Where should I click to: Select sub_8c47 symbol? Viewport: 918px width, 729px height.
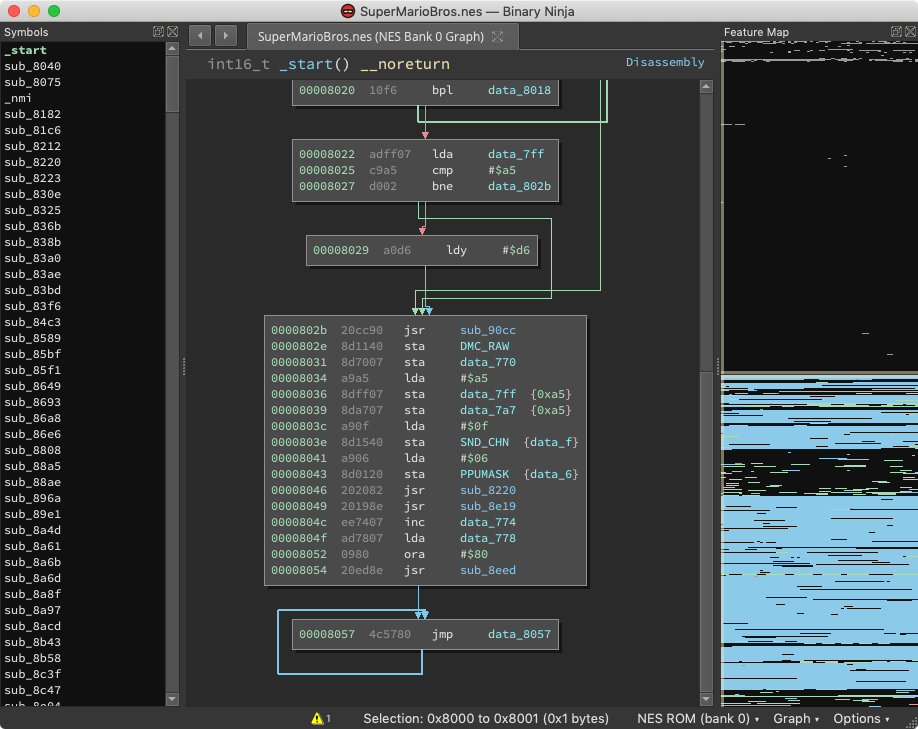[x=32, y=690]
